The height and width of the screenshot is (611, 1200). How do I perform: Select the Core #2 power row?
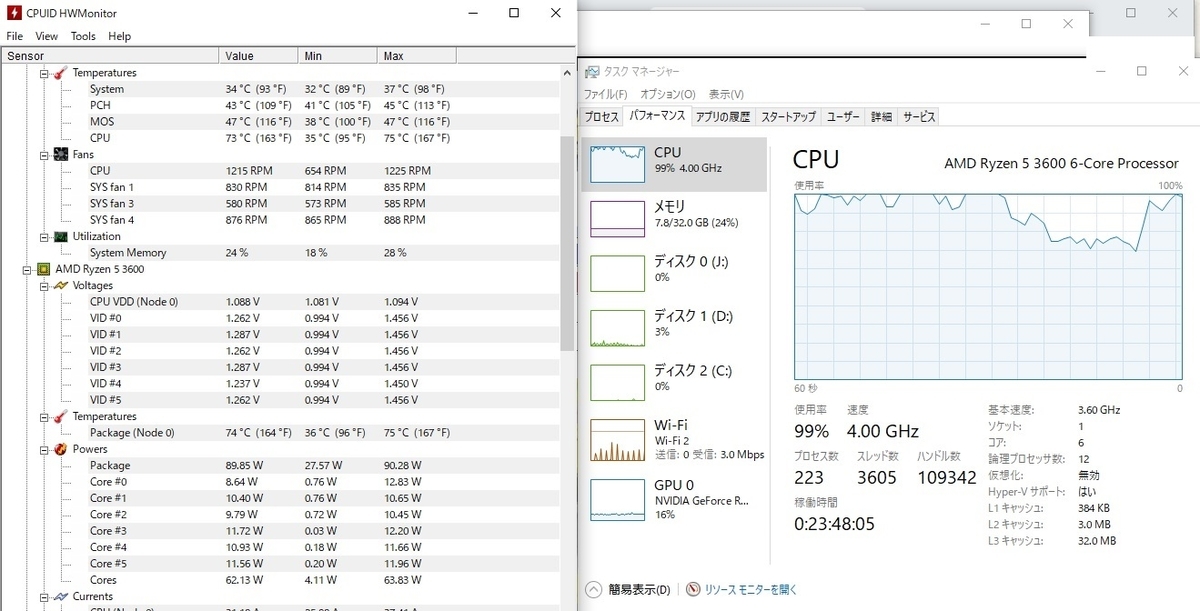tap(280, 515)
